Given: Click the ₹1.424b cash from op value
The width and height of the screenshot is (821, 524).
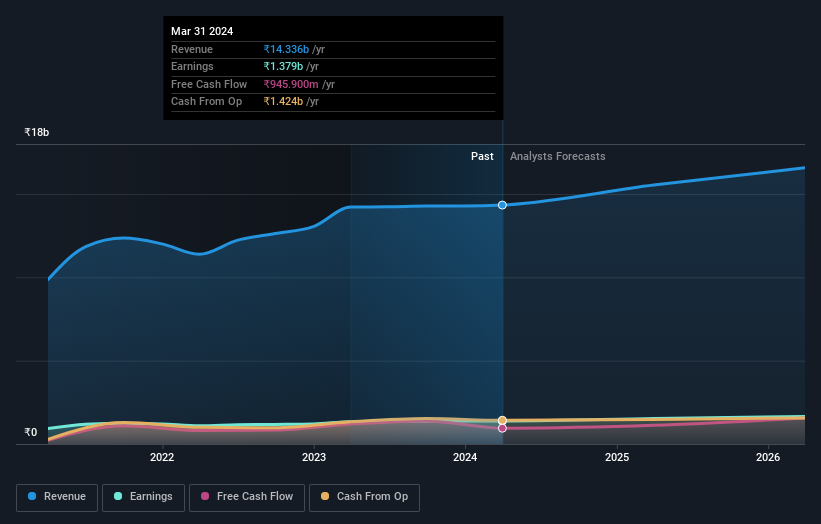Looking at the screenshot, I should click(x=283, y=102).
